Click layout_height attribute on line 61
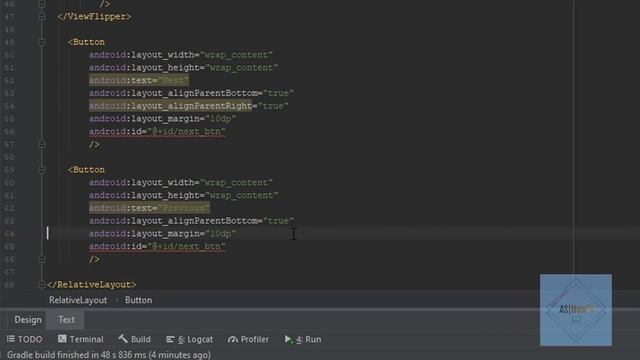This screenshot has width=640, height=360. tap(184, 195)
